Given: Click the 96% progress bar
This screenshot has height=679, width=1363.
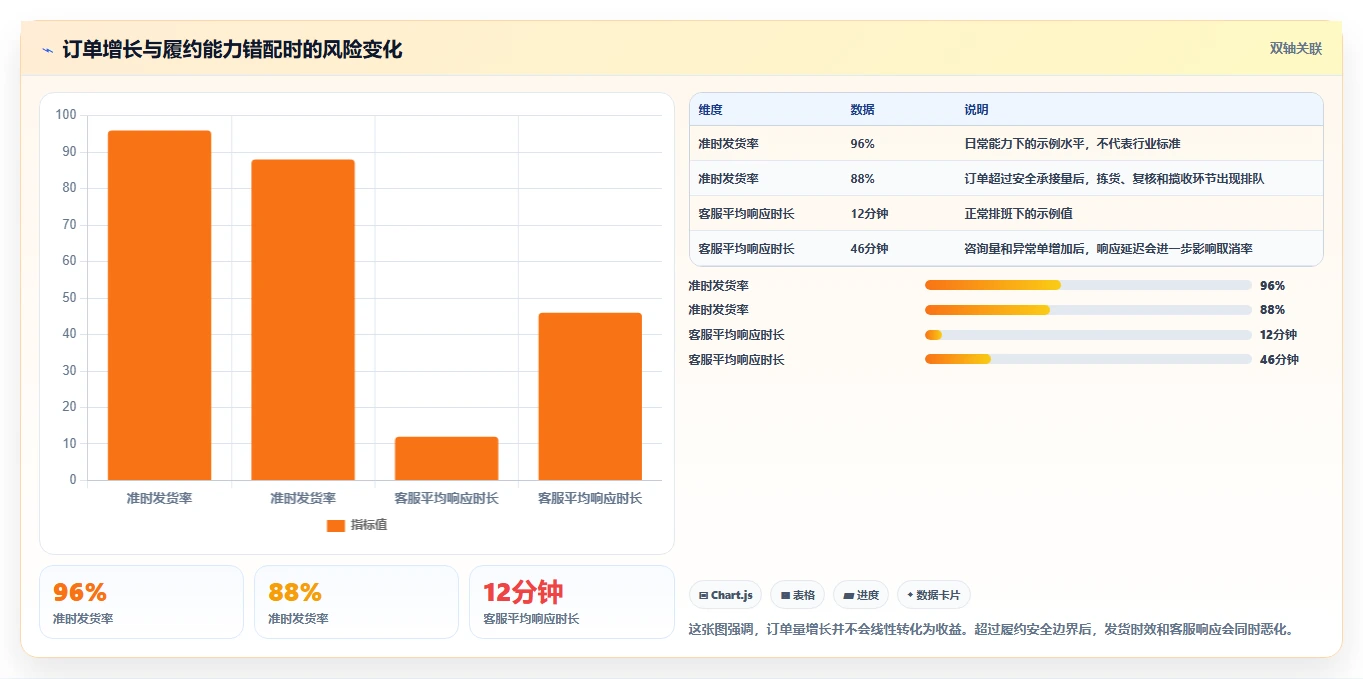Looking at the screenshot, I should tap(1088, 286).
